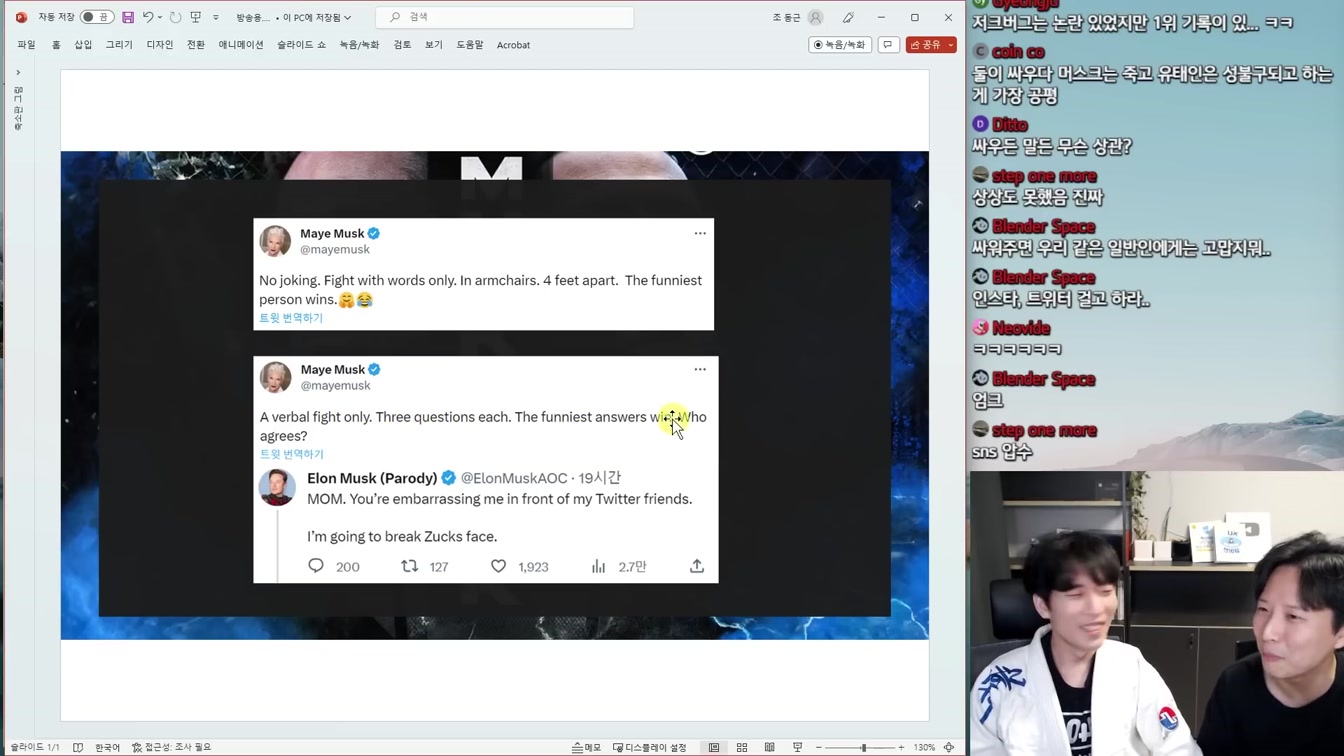This screenshot has height=756, width=1344.
Task: Adjust the zoom slider in status bar
Action: pyautogui.click(x=860, y=747)
